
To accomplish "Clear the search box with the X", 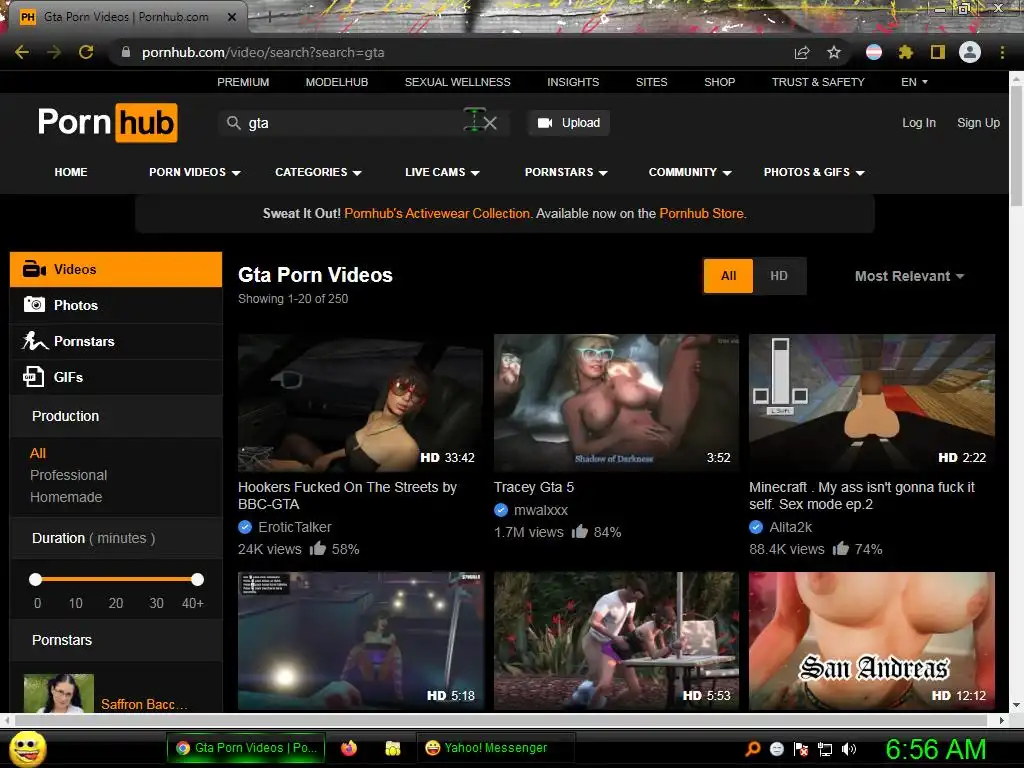I will [x=490, y=123].
